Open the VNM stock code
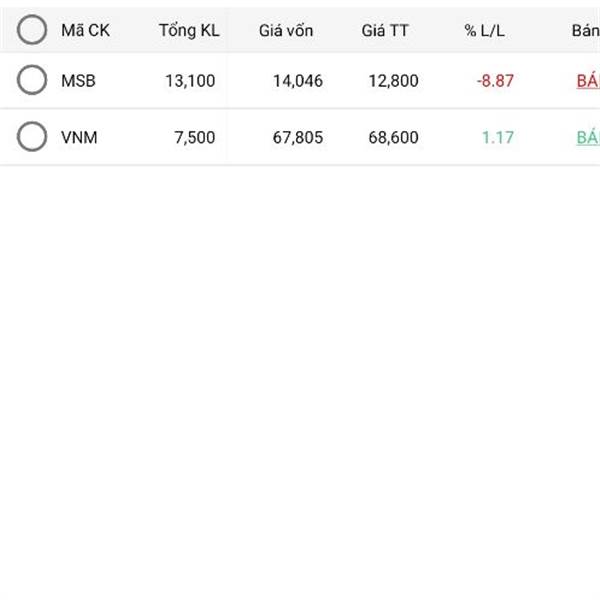600x600 pixels. click(79, 138)
